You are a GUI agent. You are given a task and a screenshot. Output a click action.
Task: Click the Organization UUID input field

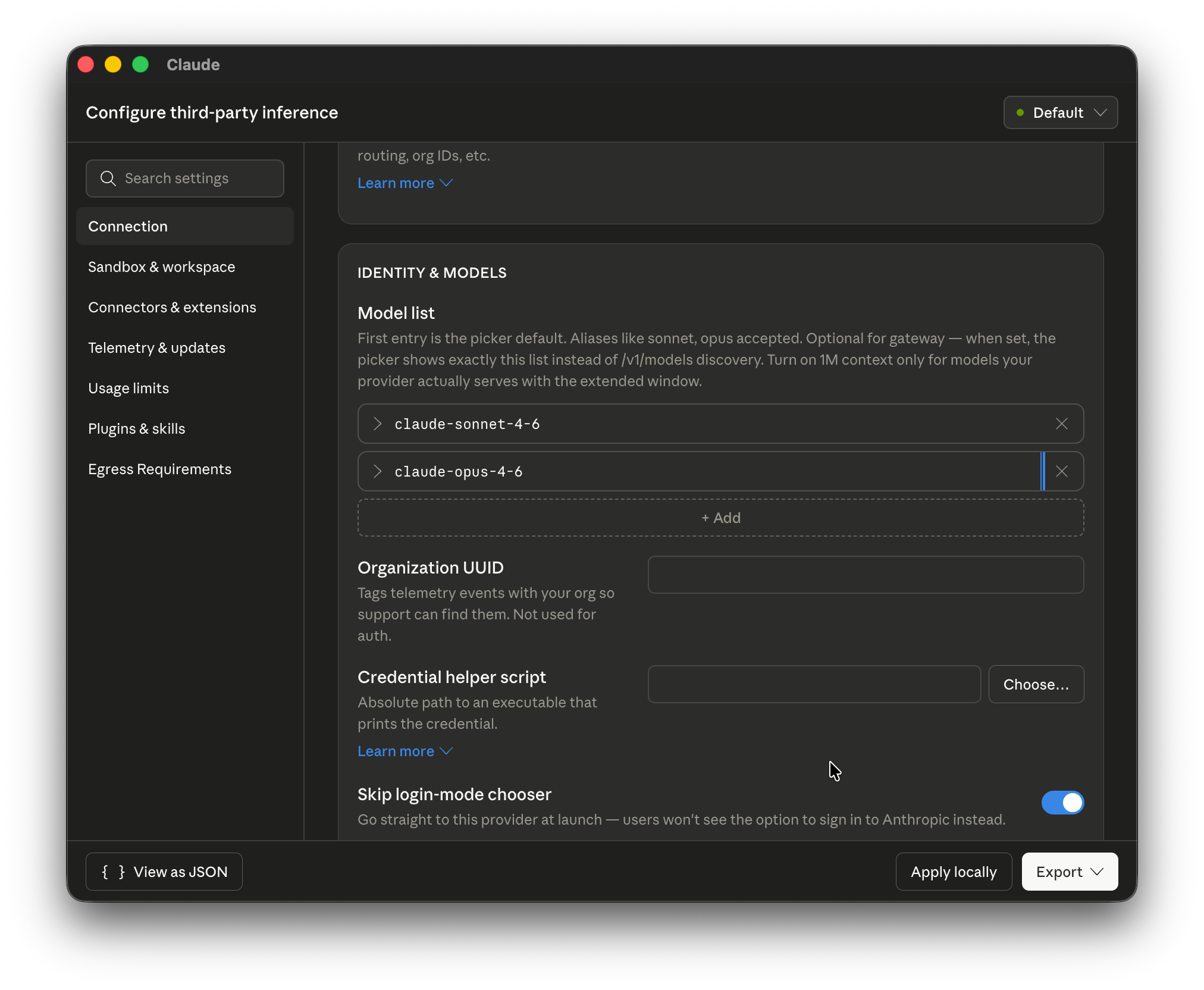[x=866, y=575]
